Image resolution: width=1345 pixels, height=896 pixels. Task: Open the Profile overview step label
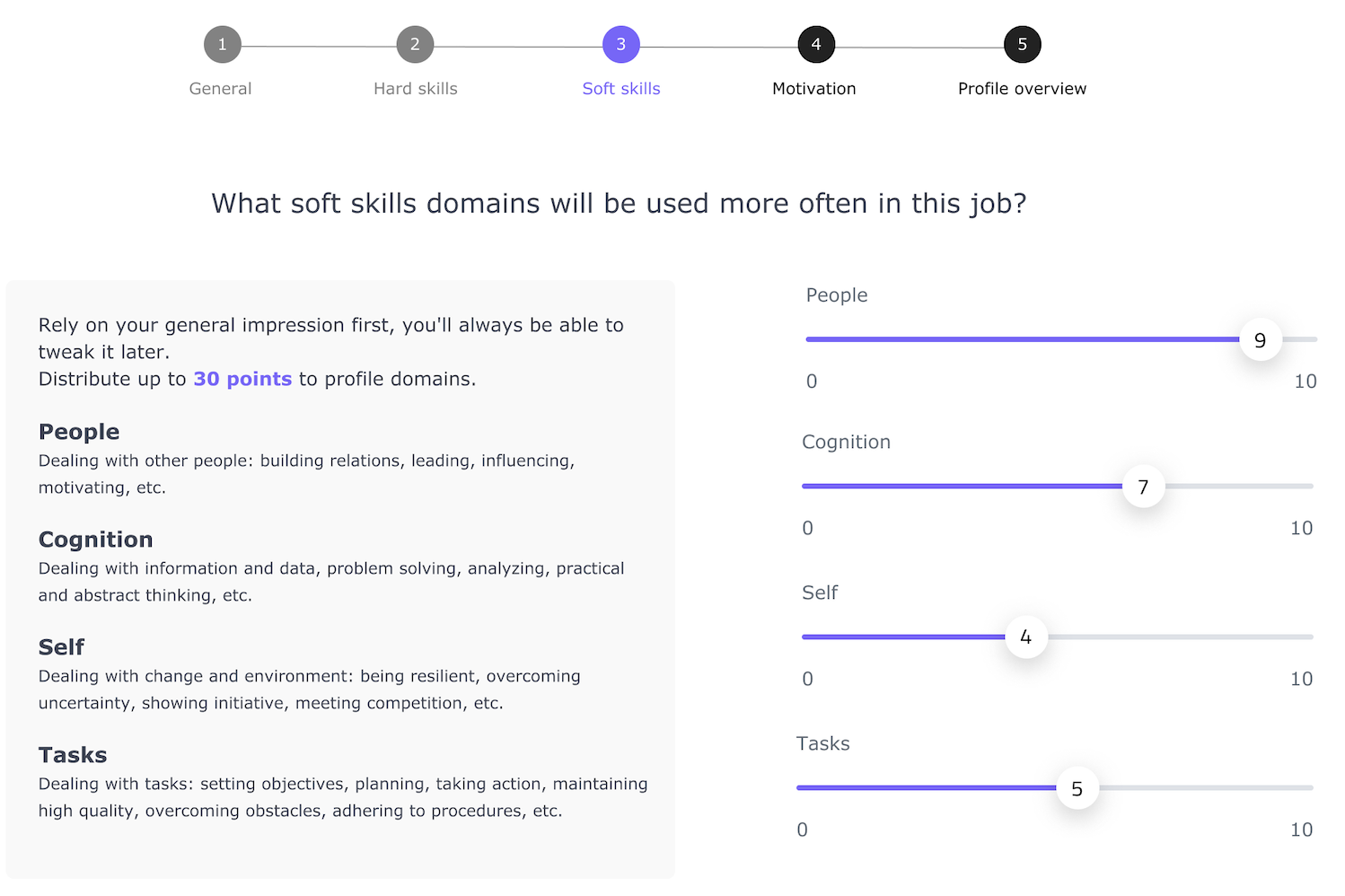pos(1022,89)
